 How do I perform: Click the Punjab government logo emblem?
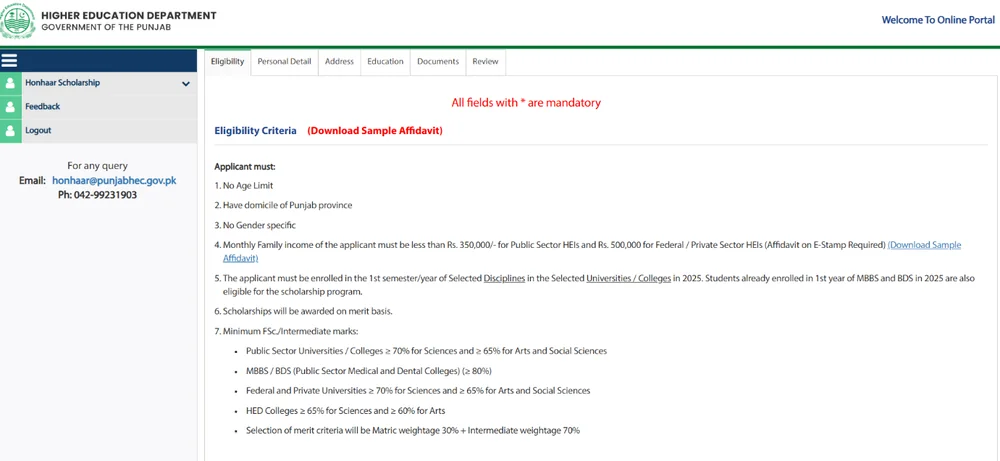17,20
